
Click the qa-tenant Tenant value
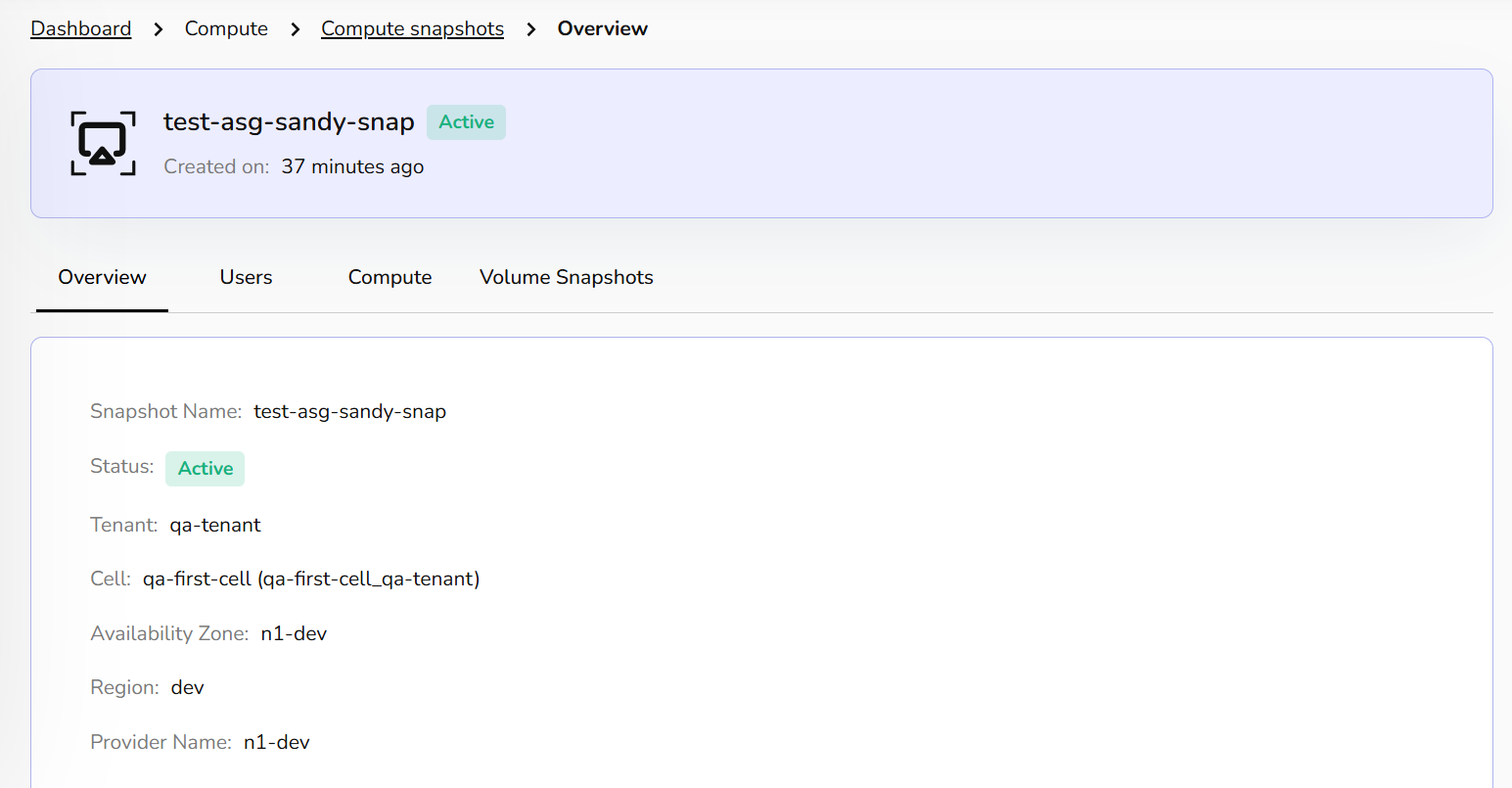215,525
